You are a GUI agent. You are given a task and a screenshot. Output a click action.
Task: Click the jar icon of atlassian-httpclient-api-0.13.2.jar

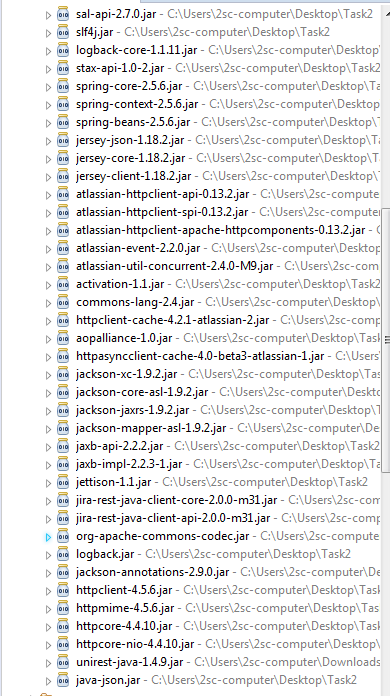63,194
